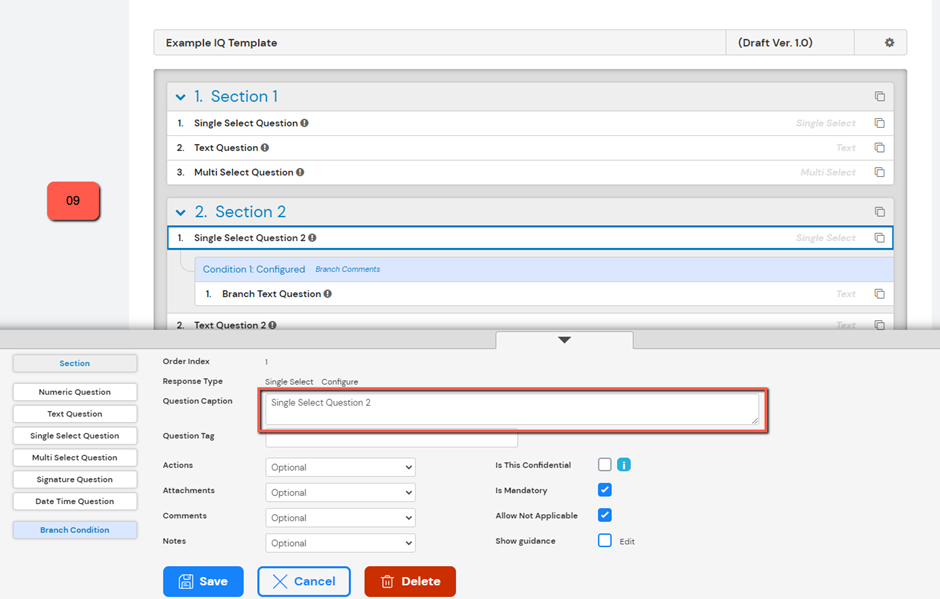Open the Actions dropdown
Viewport: 940px width, 599px height.
coord(340,467)
